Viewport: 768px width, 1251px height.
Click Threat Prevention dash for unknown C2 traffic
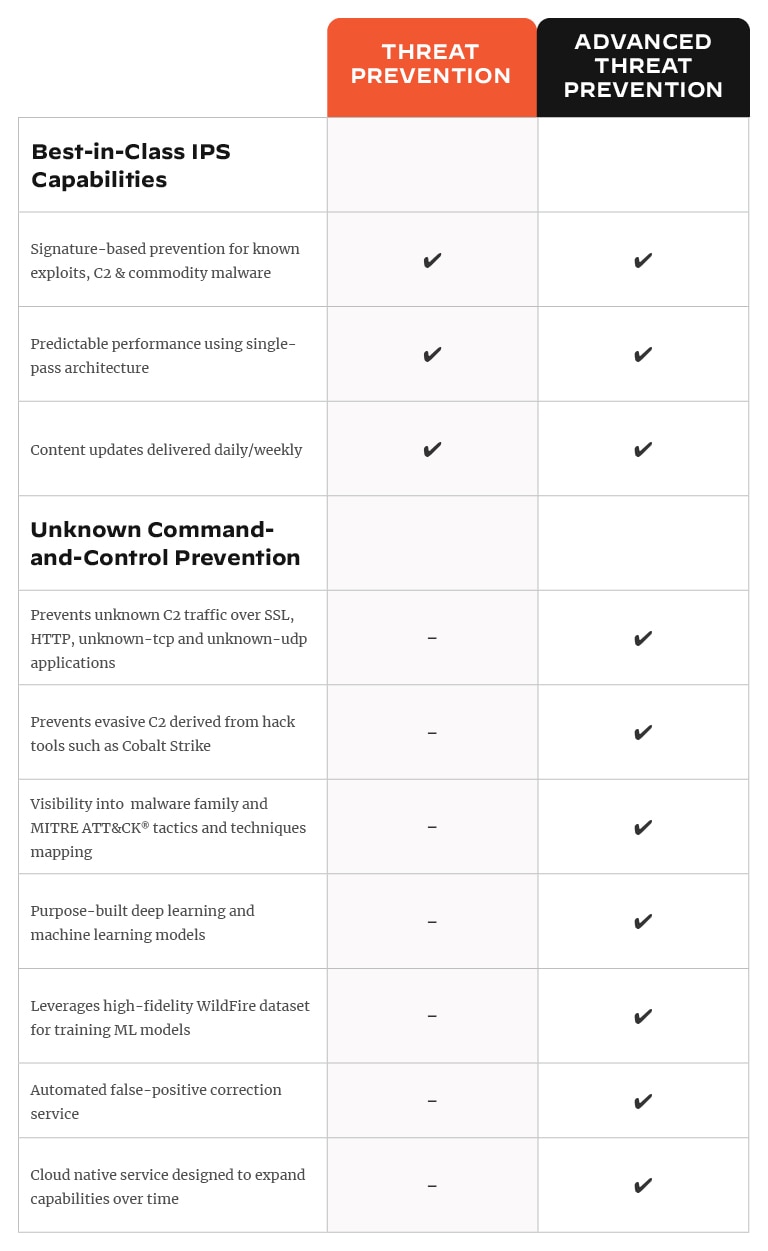coord(432,638)
